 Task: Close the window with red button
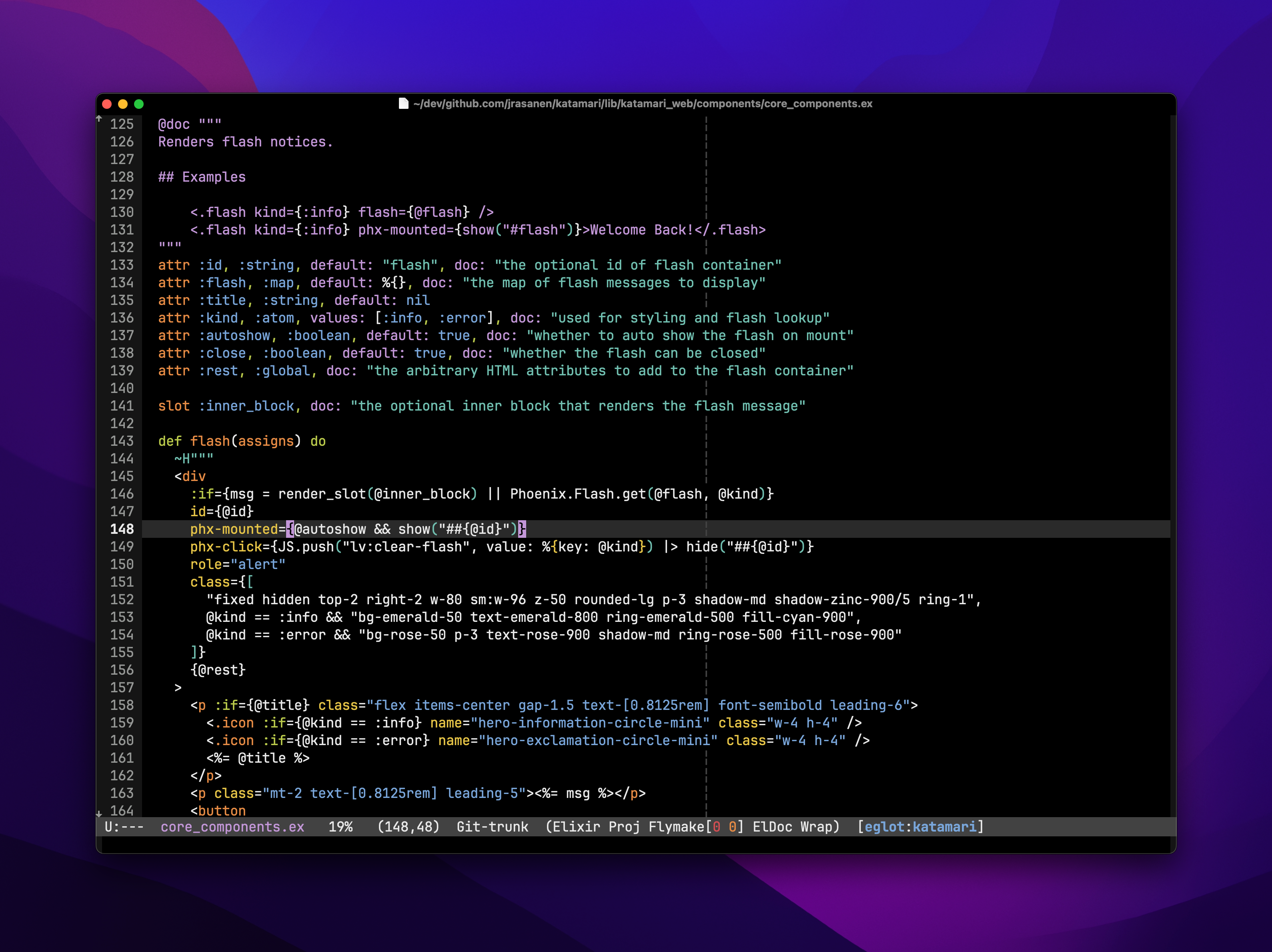click(x=107, y=104)
